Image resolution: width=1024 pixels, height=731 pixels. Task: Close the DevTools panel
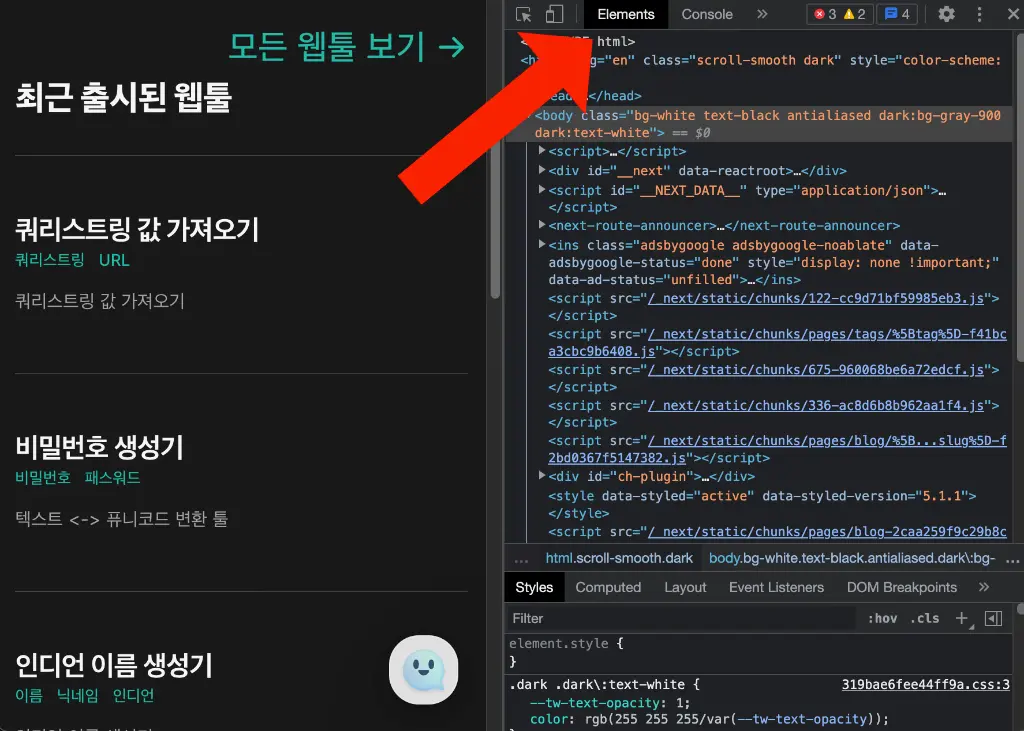(x=1013, y=14)
